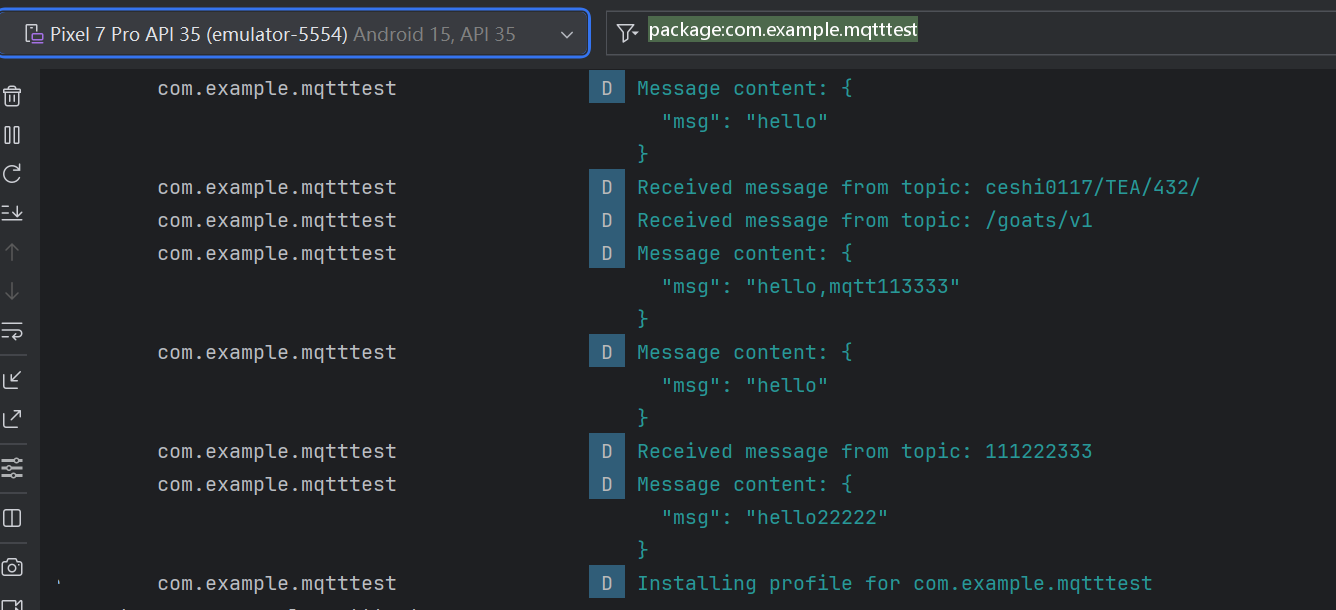
Task: Select "Installing profile for com.example.mqtttest" log line
Action: (x=895, y=583)
